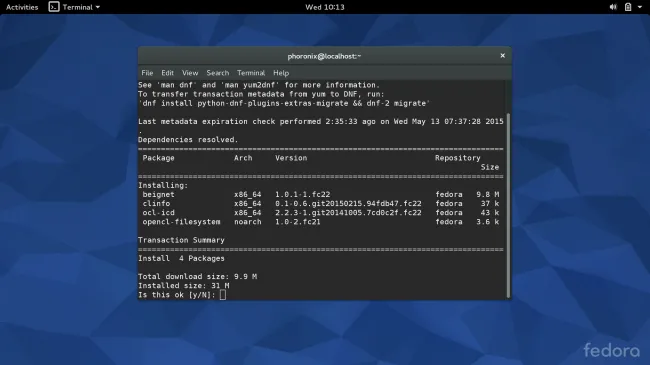Click the 'ocl-icd' package name
Screen dimensions: 650x365
click(158, 212)
